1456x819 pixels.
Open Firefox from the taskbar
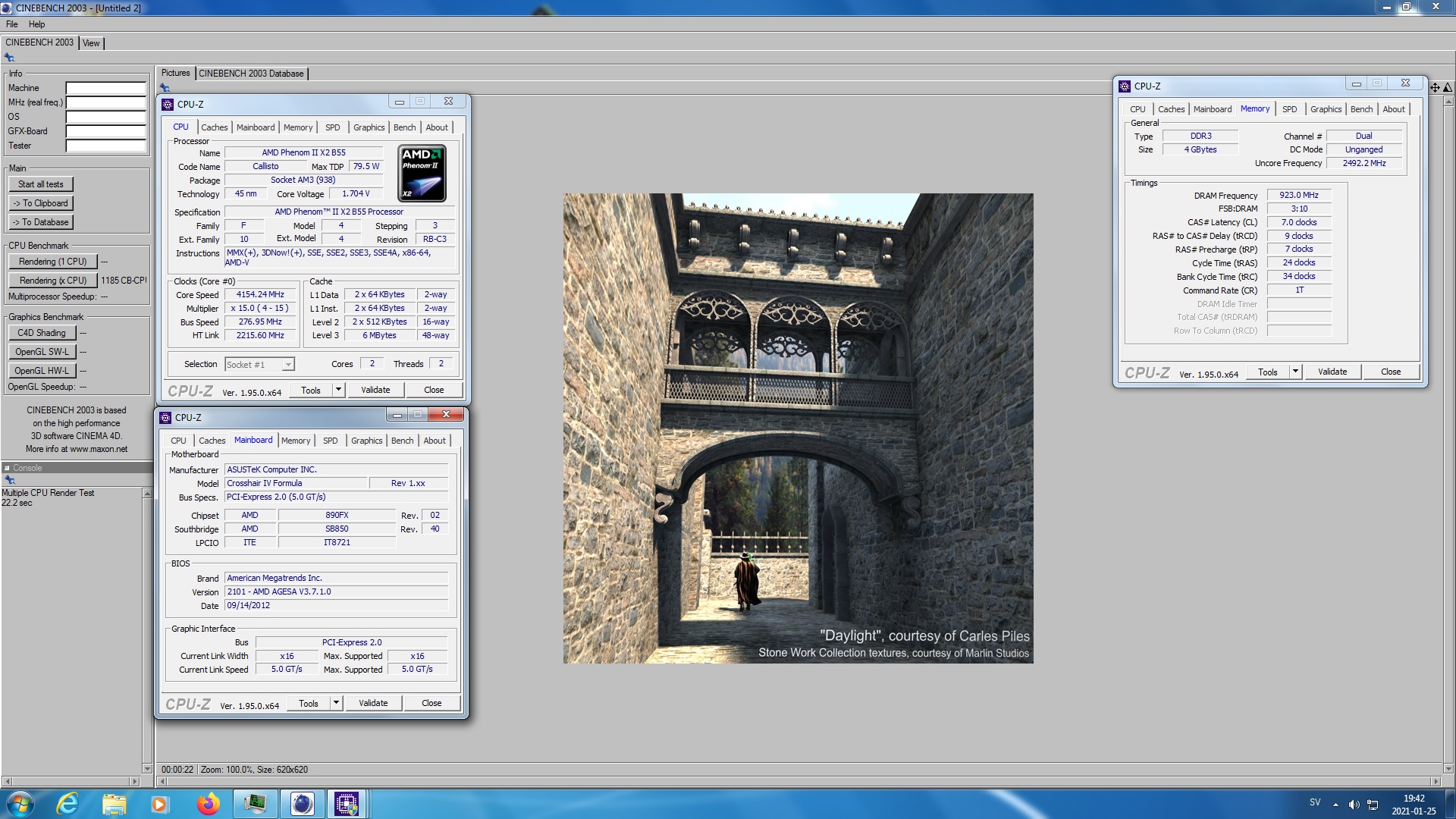[x=208, y=804]
